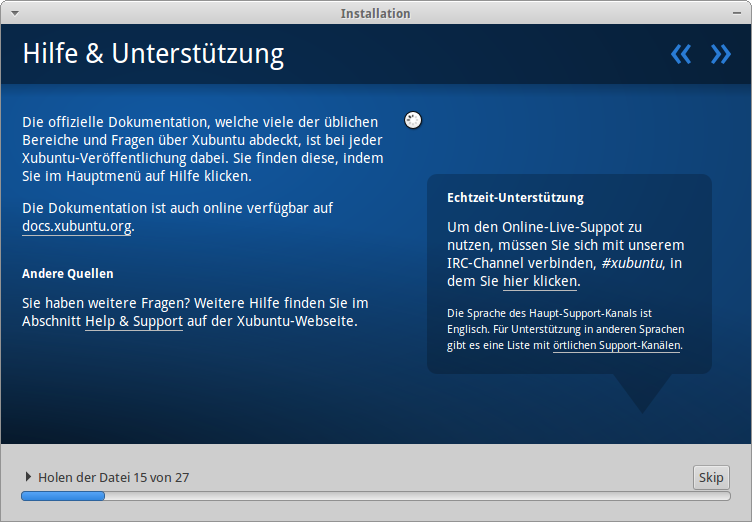This screenshot has width=752, height=522.
Task: Open the window menu arrow in the title bar
Action: pos(15,13)
